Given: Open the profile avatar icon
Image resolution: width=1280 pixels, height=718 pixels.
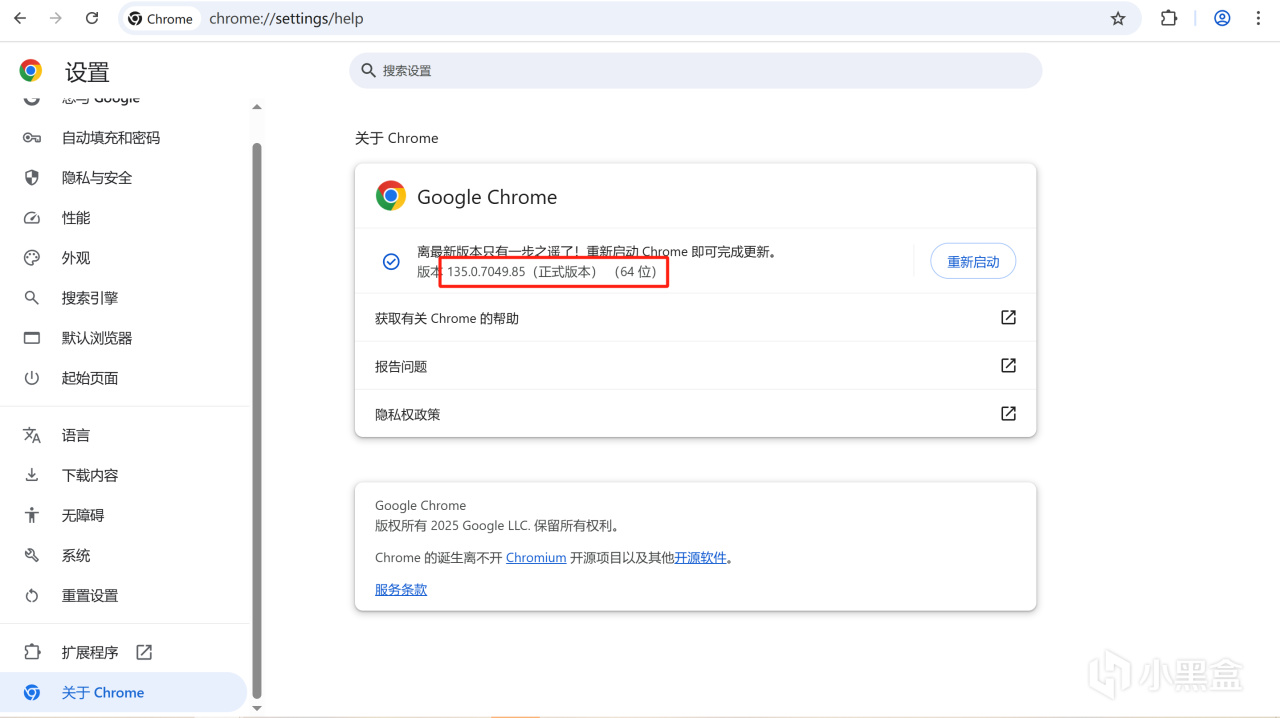Looking at the screenshot, I should pos(1222,18).
